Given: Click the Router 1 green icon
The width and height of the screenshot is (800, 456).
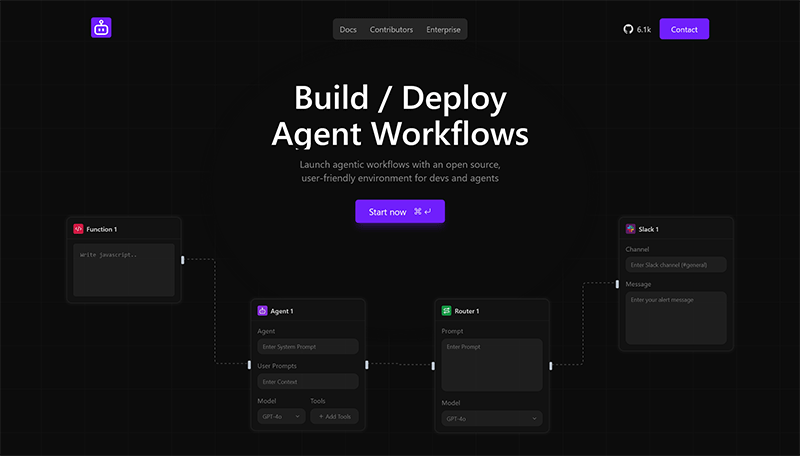Looking at the screenshot, I should [447, 311].
